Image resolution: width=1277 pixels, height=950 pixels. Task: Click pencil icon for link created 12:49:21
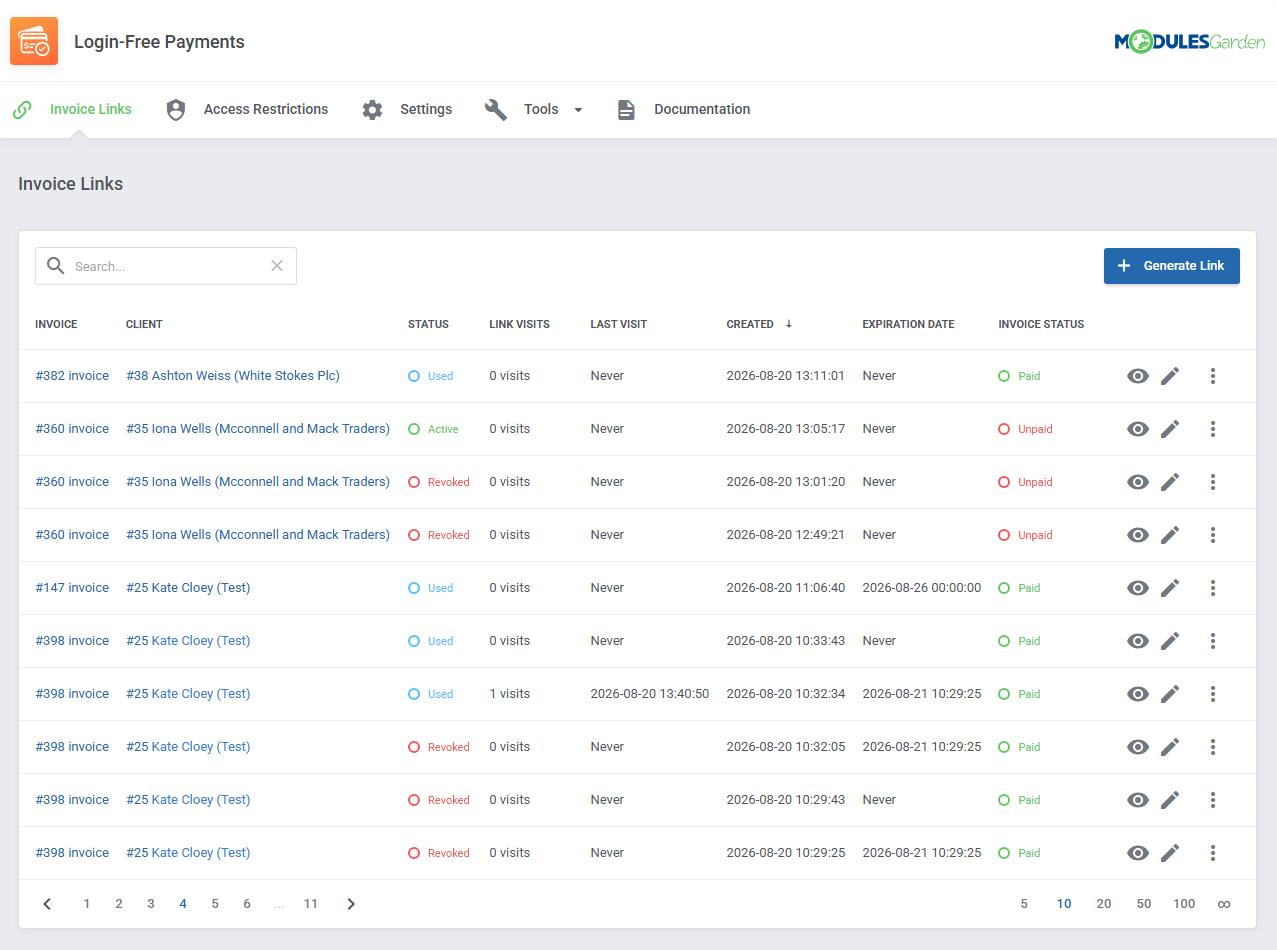point(1170,535)
